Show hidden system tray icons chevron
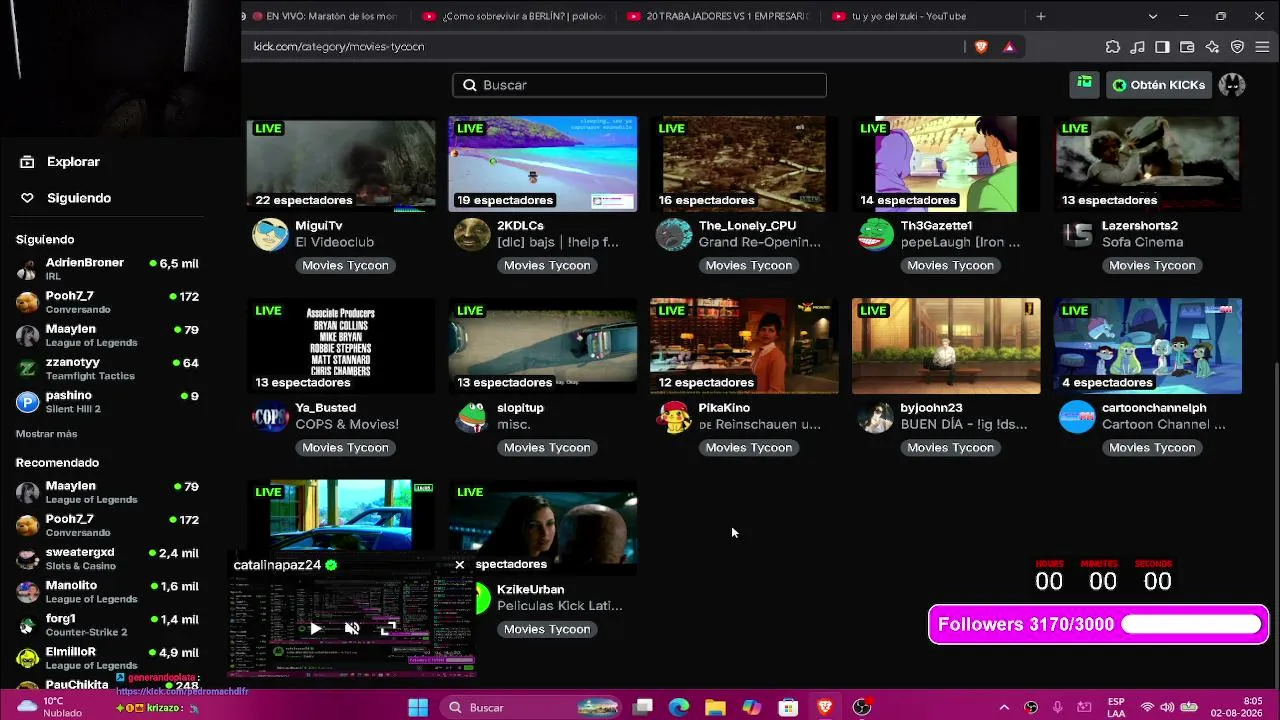 (1004, 708)
